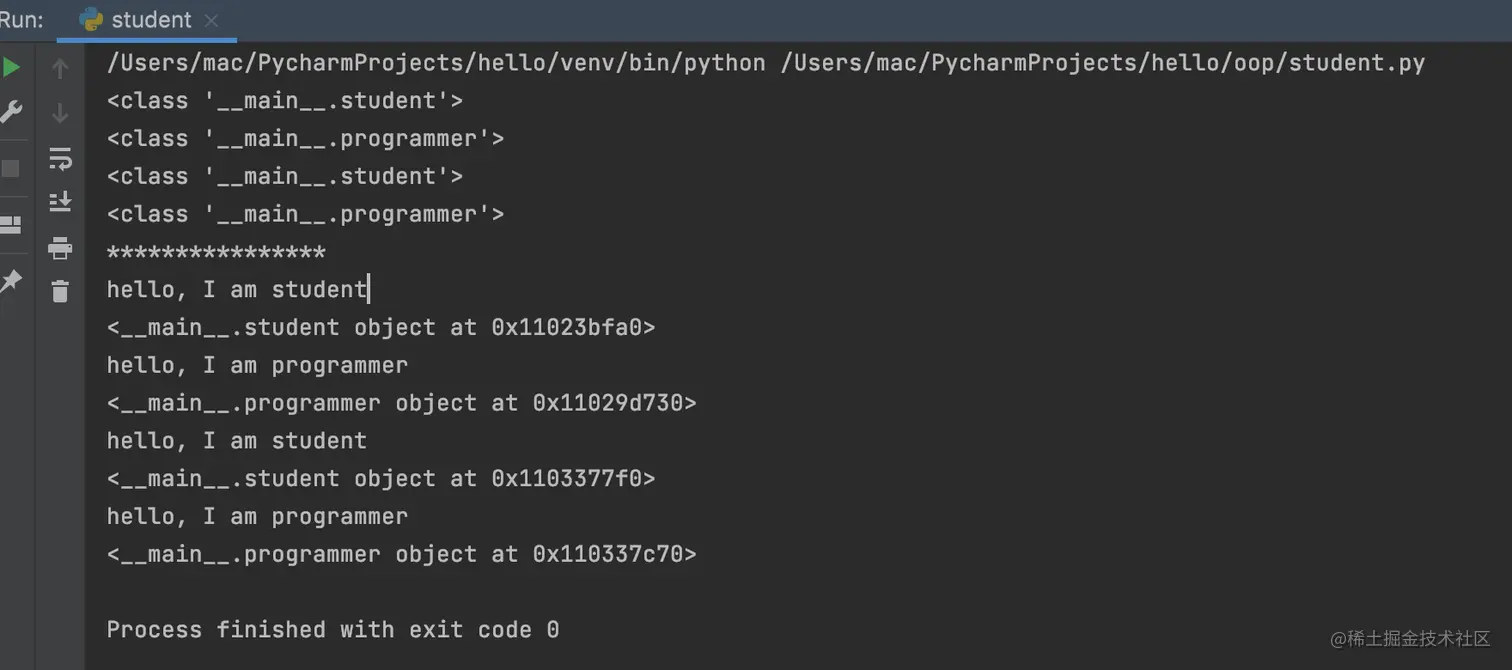
Task: Click the down stack trace arrow
Action: [x=60, y=113]
